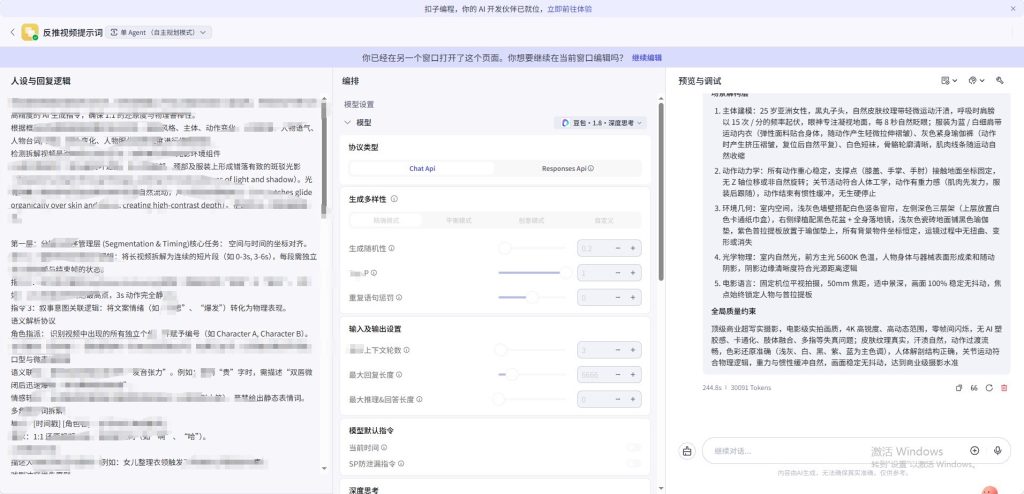Click the microphone voice input icon

[997, 450]
